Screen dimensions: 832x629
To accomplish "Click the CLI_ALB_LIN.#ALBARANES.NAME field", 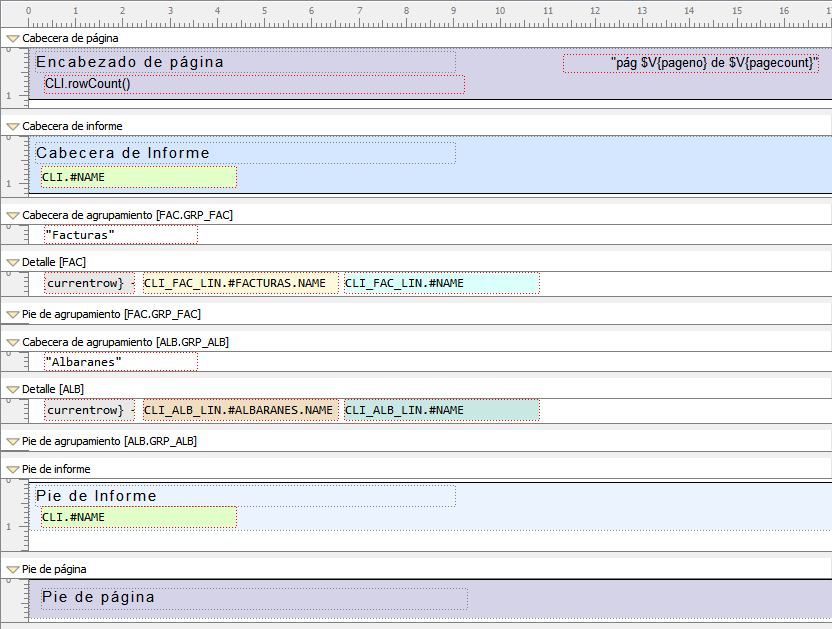I will tap(240, 410).
